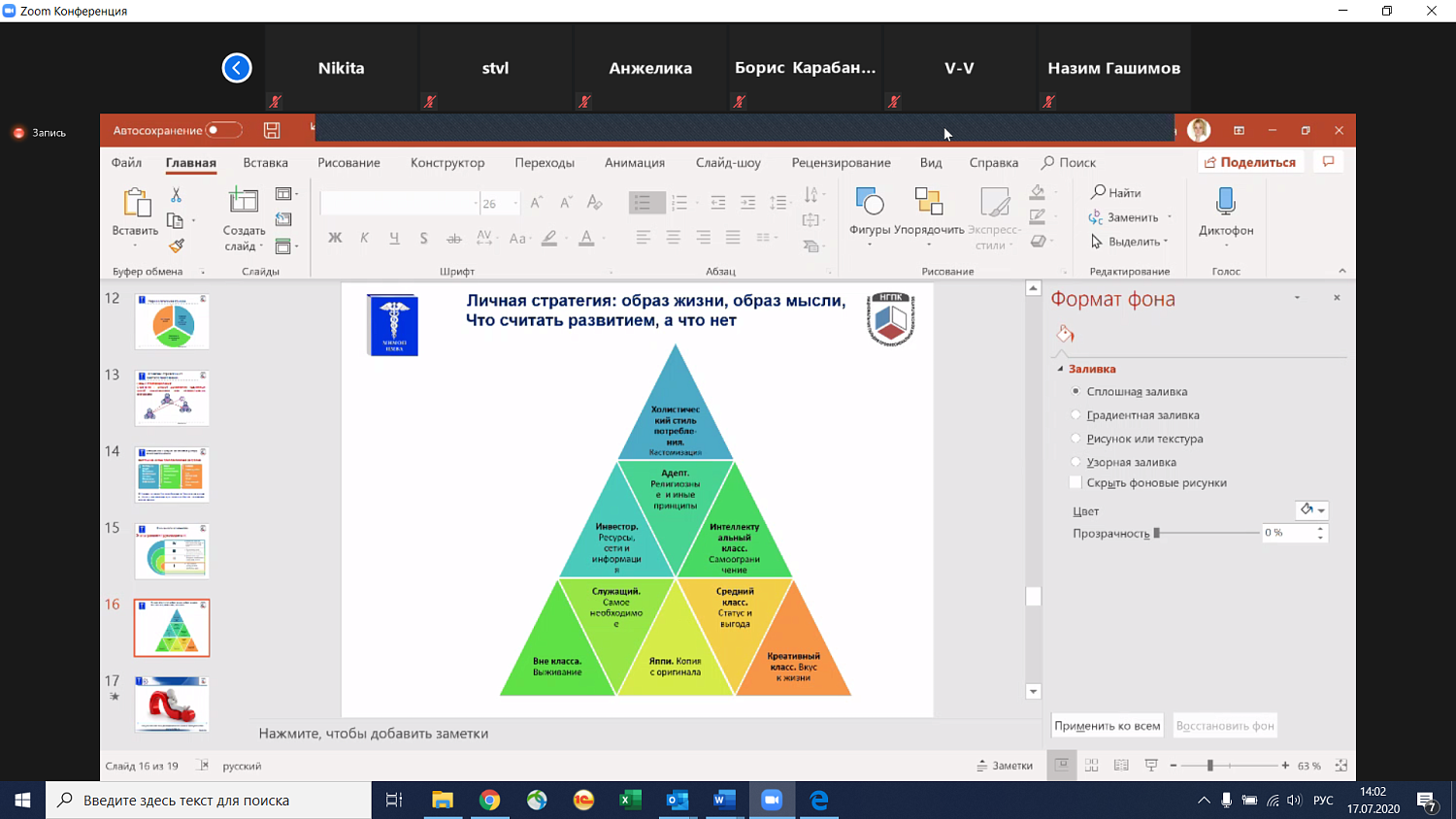Click Восстановить фон button
This screenshot has width=1456, height=819.
[1225, 726]
